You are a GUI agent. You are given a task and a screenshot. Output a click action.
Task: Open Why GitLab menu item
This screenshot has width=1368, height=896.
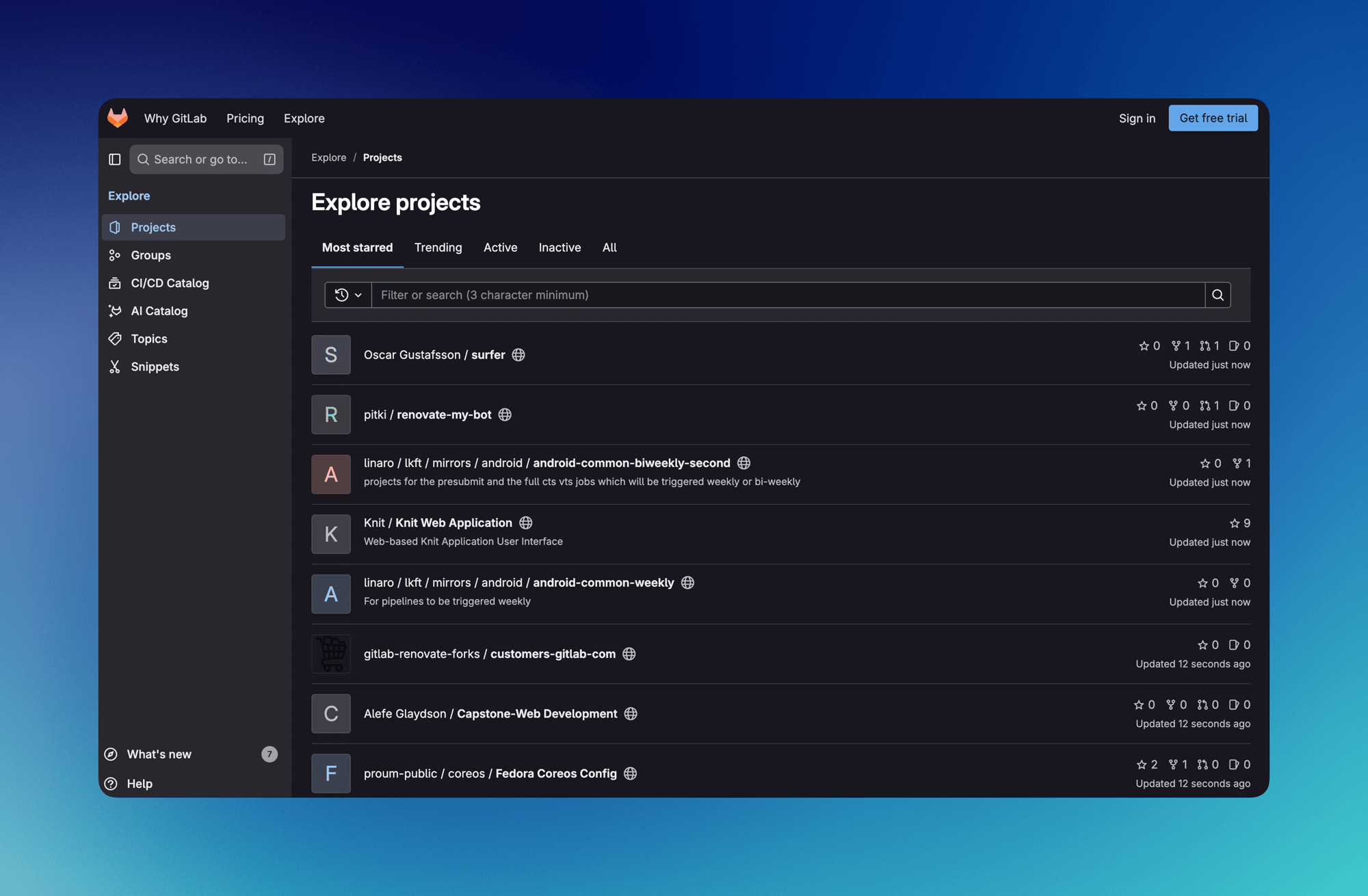[x=175, y=118]
